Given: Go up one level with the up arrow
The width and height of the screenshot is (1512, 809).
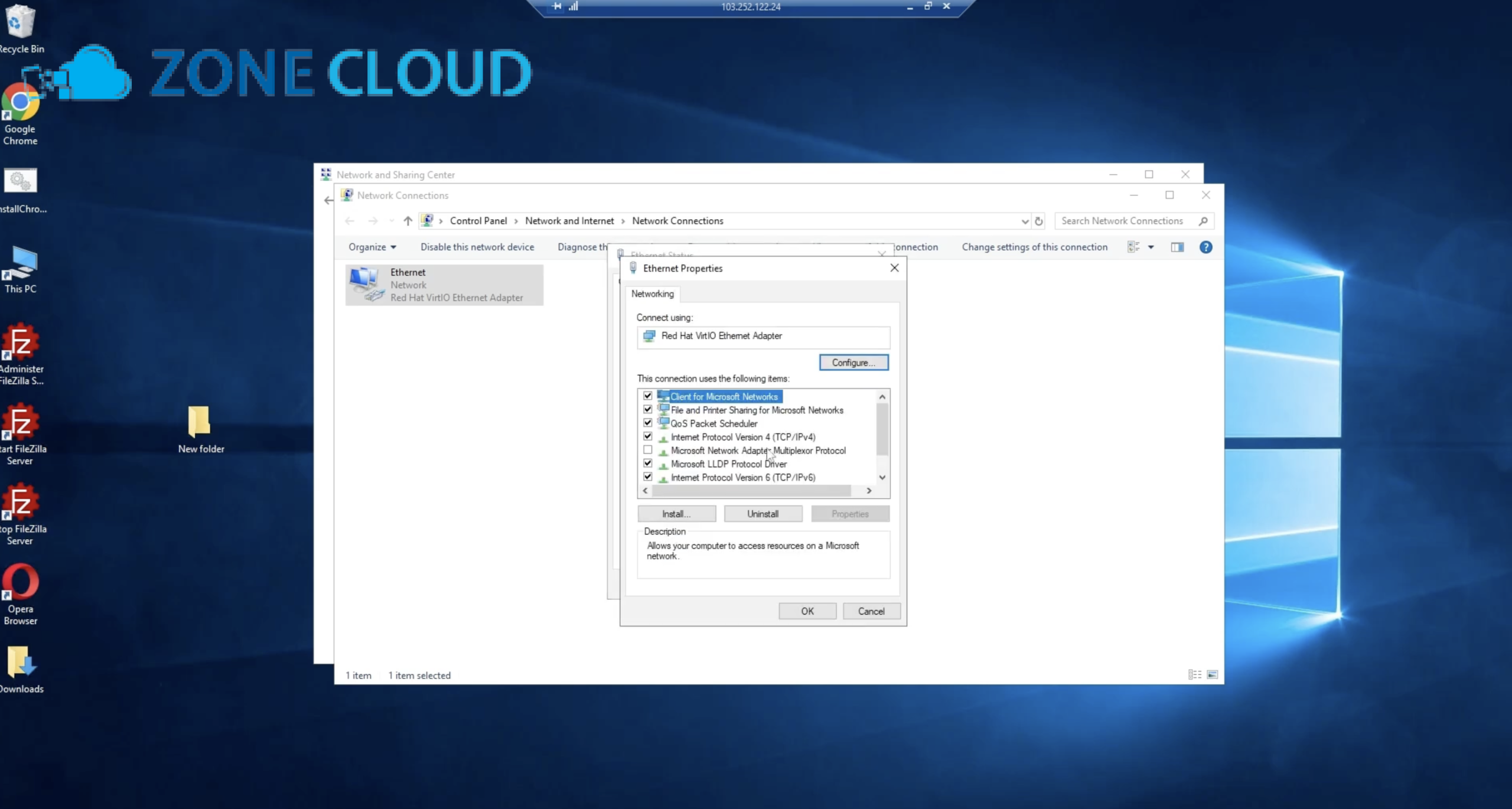Looking at the screenshot, I should pyautogui.click(x=408, y=221).
